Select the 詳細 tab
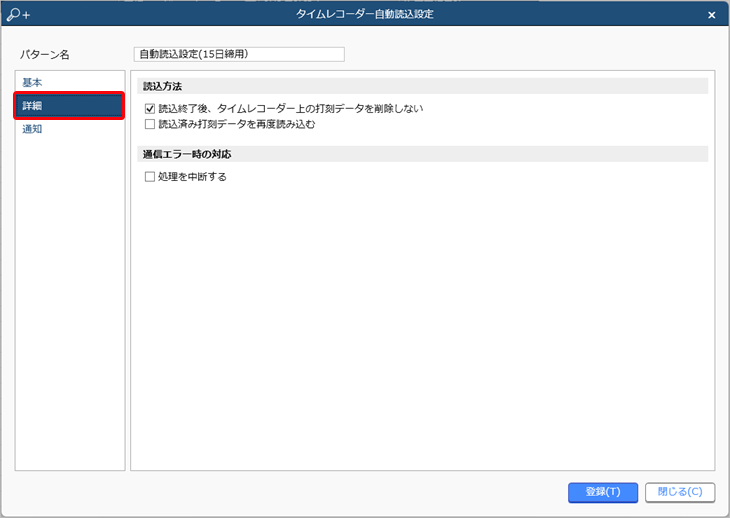The height and width of the screenshot is (518, 730). (69, 106)
